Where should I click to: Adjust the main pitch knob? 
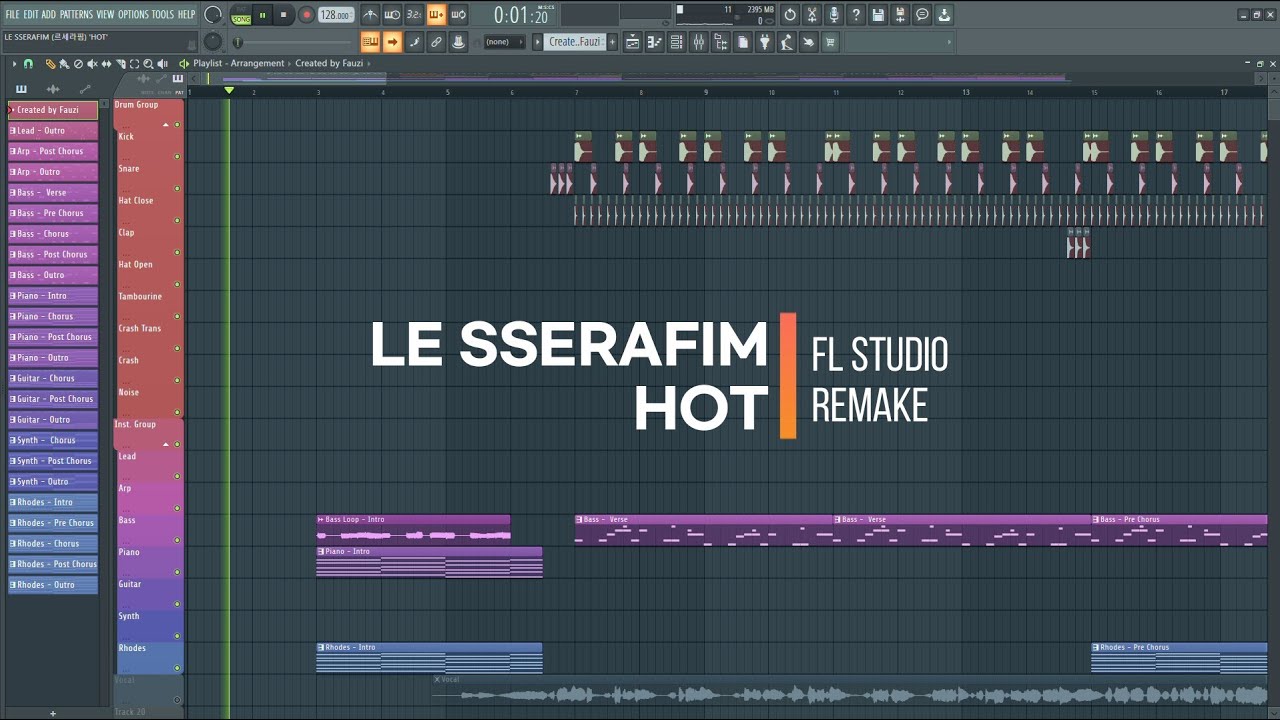tap(213, 42)
